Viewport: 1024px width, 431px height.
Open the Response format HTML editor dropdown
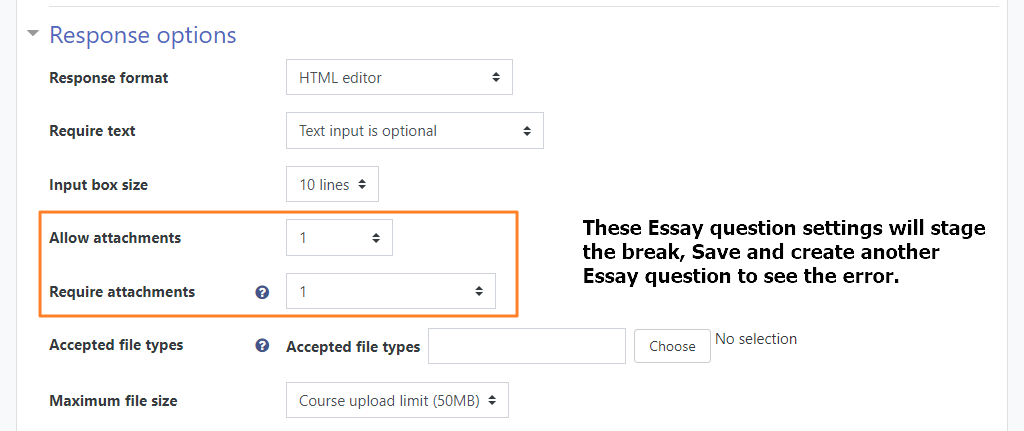399,78
